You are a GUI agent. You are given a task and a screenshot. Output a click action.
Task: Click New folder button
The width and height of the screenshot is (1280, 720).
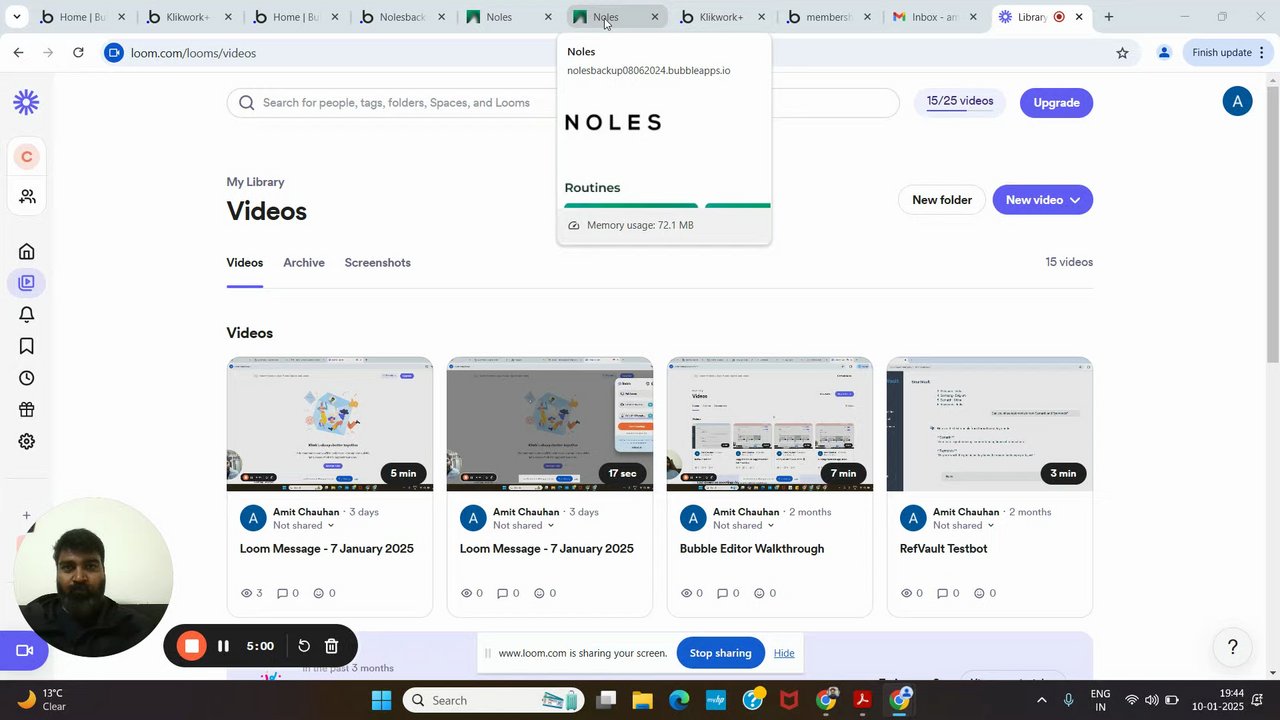(941, 200)
